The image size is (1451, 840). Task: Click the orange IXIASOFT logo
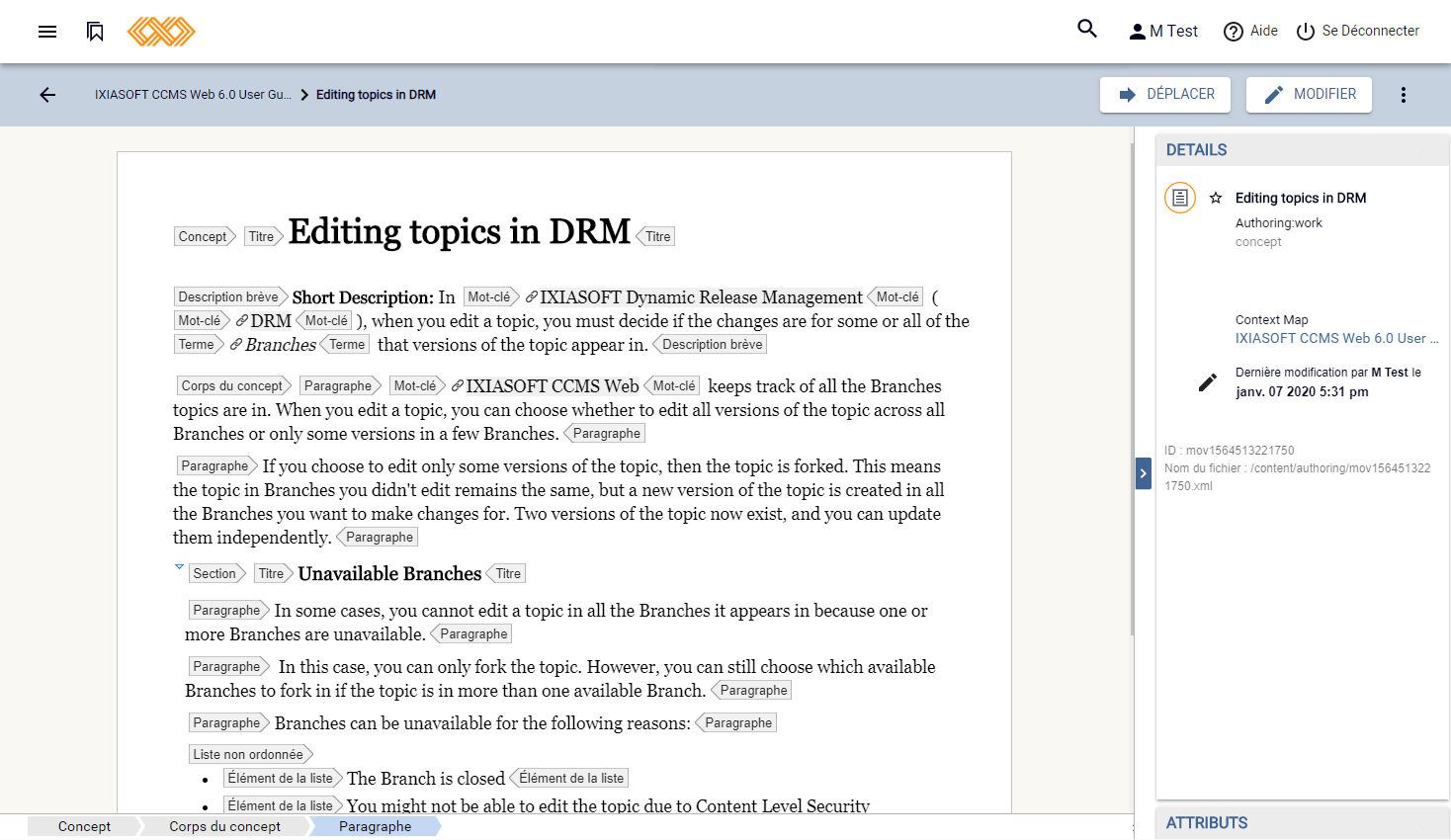161,32
